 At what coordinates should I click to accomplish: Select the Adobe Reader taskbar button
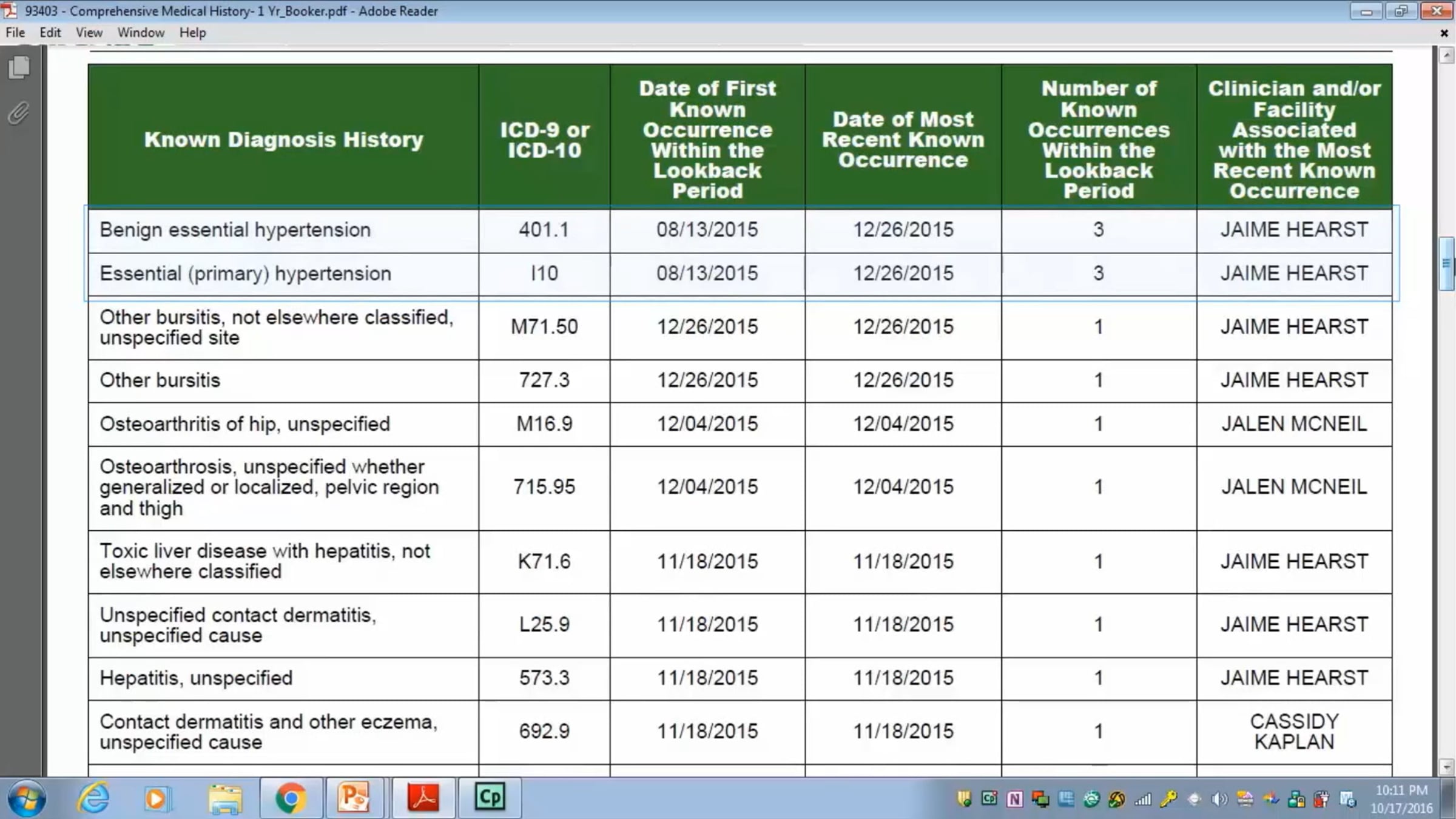click(423, 798)
